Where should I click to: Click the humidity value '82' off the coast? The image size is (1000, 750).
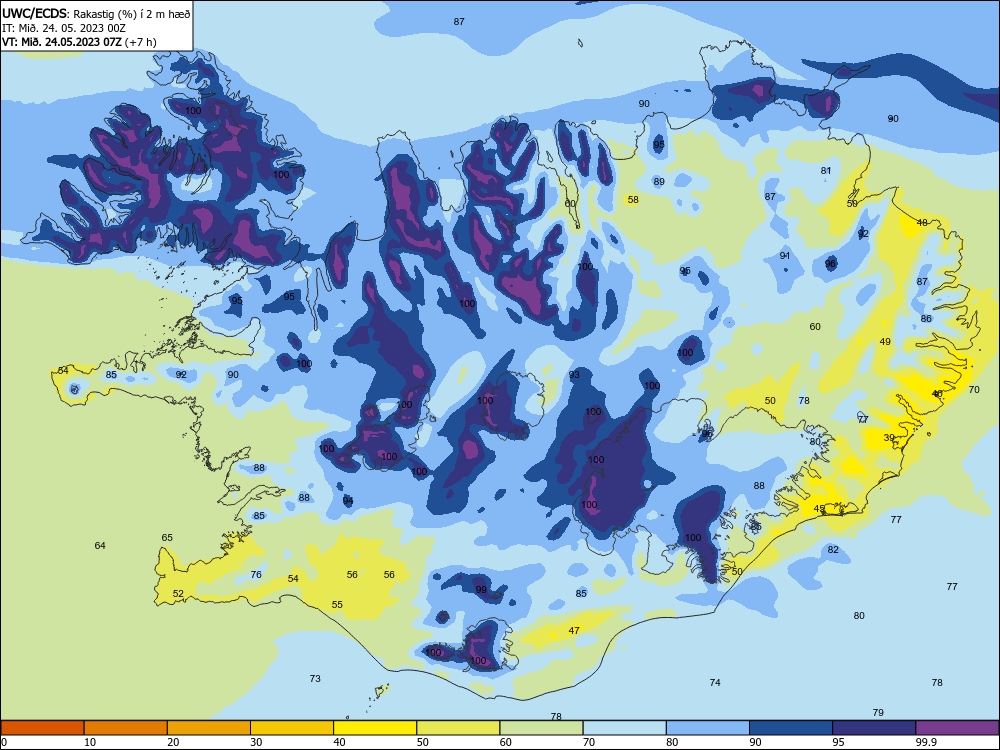point(833,550)
